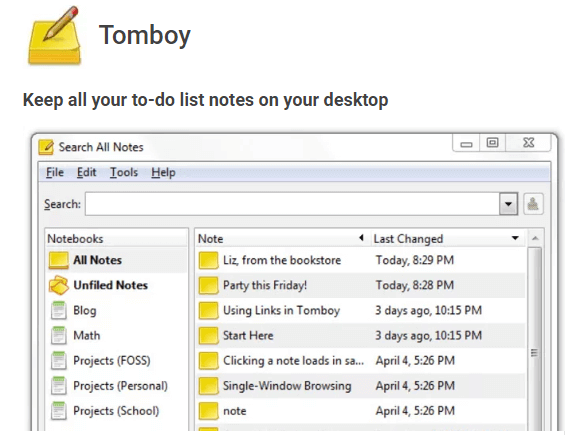Click 'Today, 8:28 PM' timestamp

click(415, 286)
